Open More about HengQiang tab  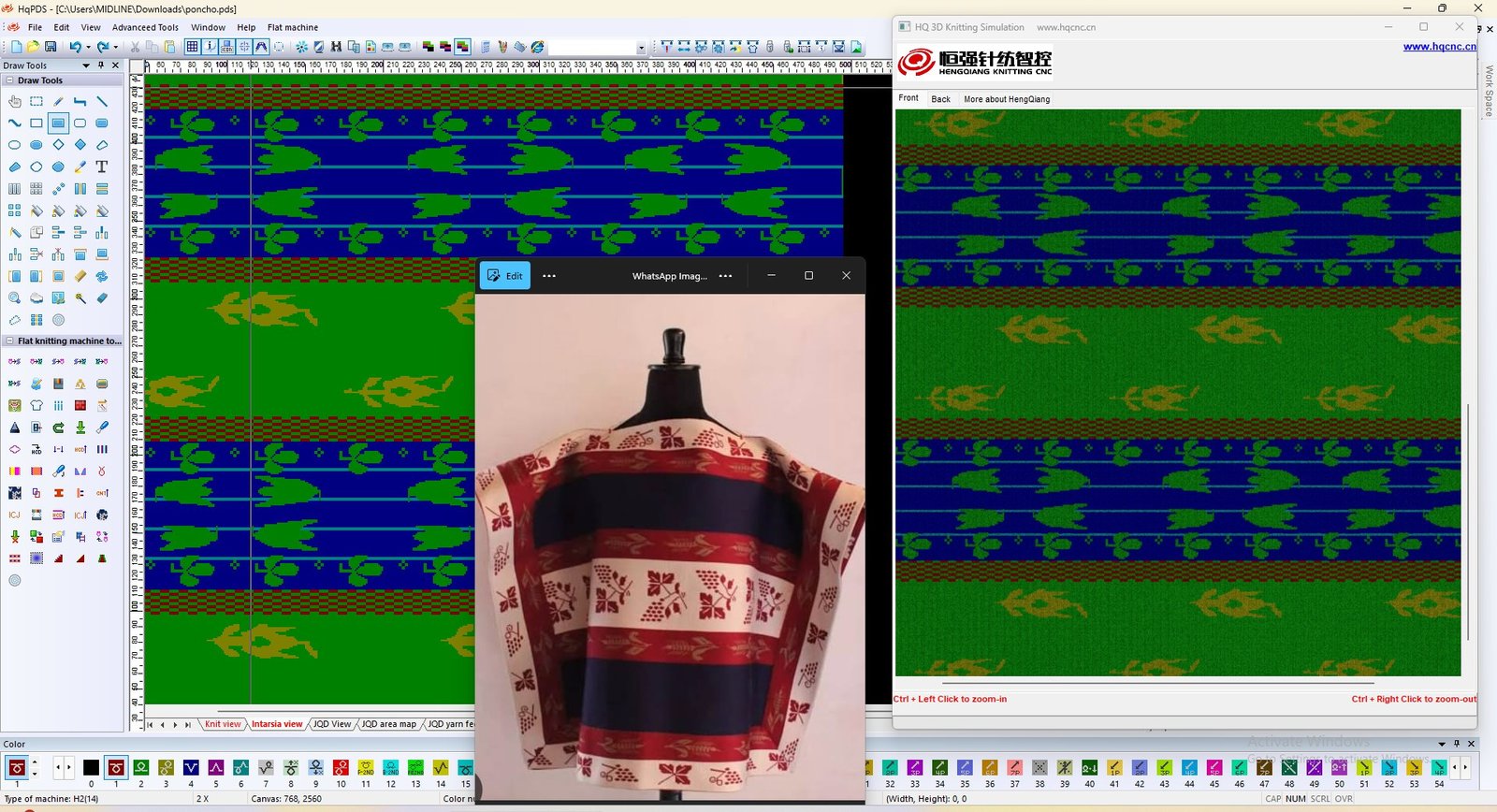tap(1007, 99)
